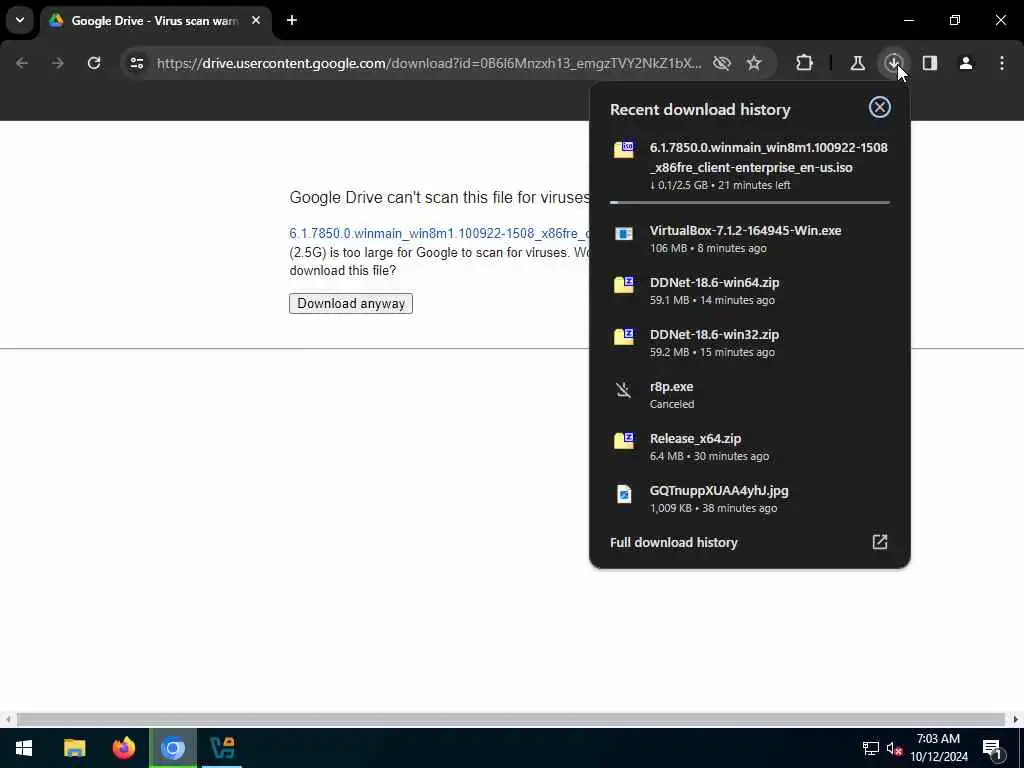Open the blue-underlined taskbar app next to Chrome
The height and width of the screenshot is (768, 1024).
222,748
